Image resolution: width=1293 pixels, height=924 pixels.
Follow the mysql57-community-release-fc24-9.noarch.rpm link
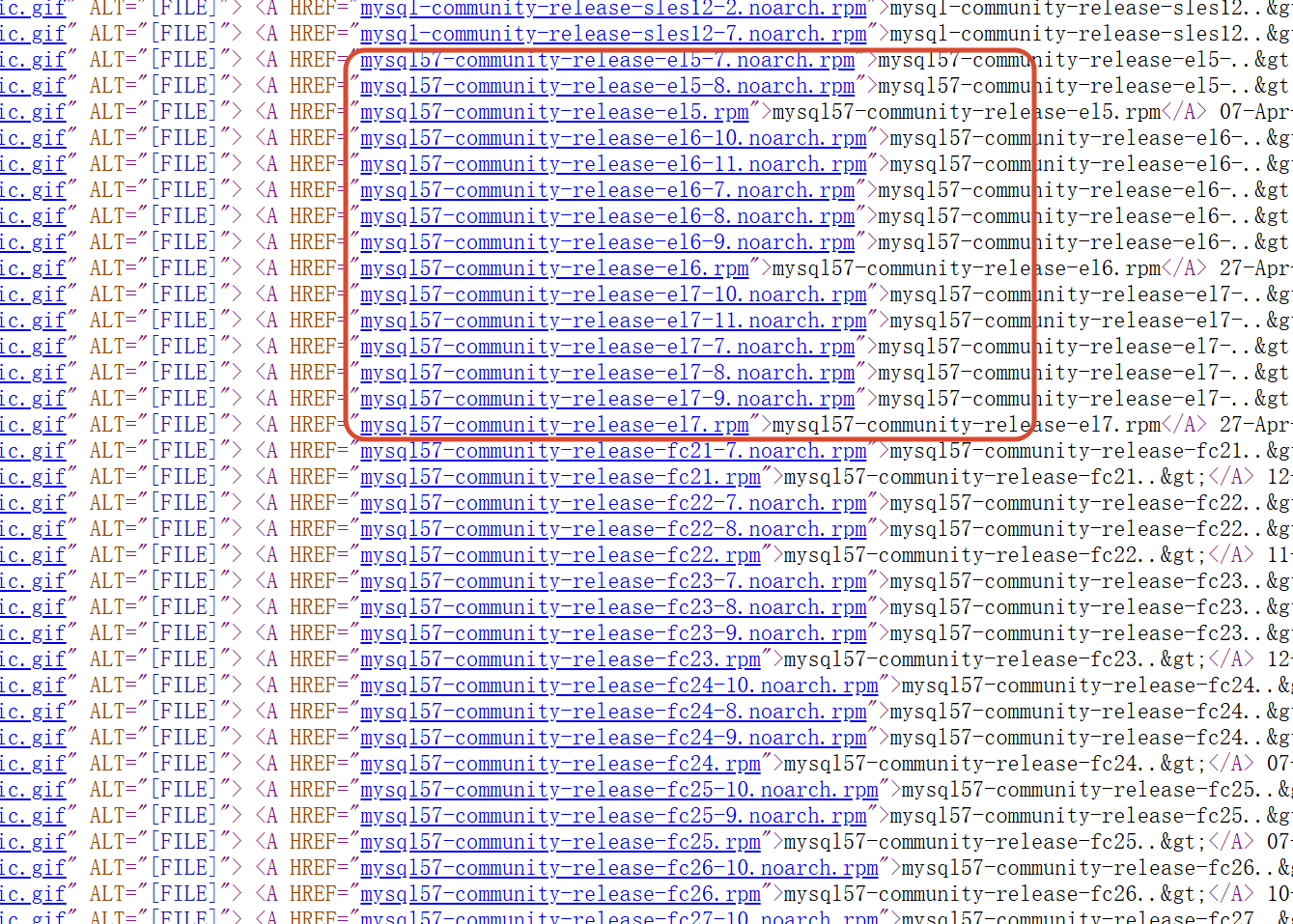[613, 738]
